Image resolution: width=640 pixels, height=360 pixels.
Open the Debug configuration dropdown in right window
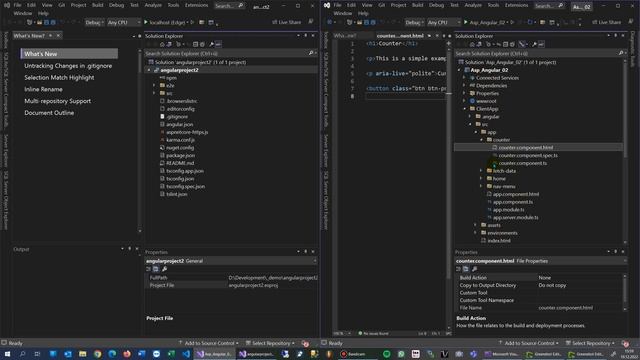point(414,22)
